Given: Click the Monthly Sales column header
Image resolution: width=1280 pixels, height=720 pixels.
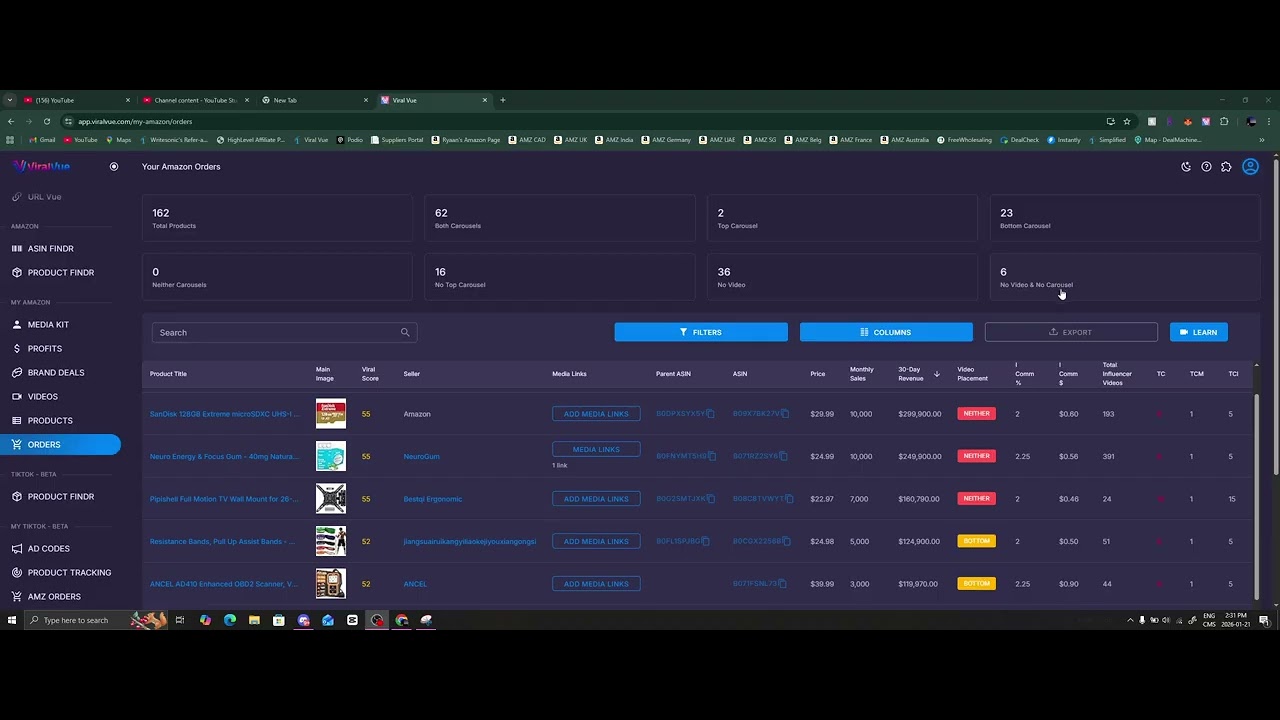Looking at the screenshot, I should click(862, 374).
